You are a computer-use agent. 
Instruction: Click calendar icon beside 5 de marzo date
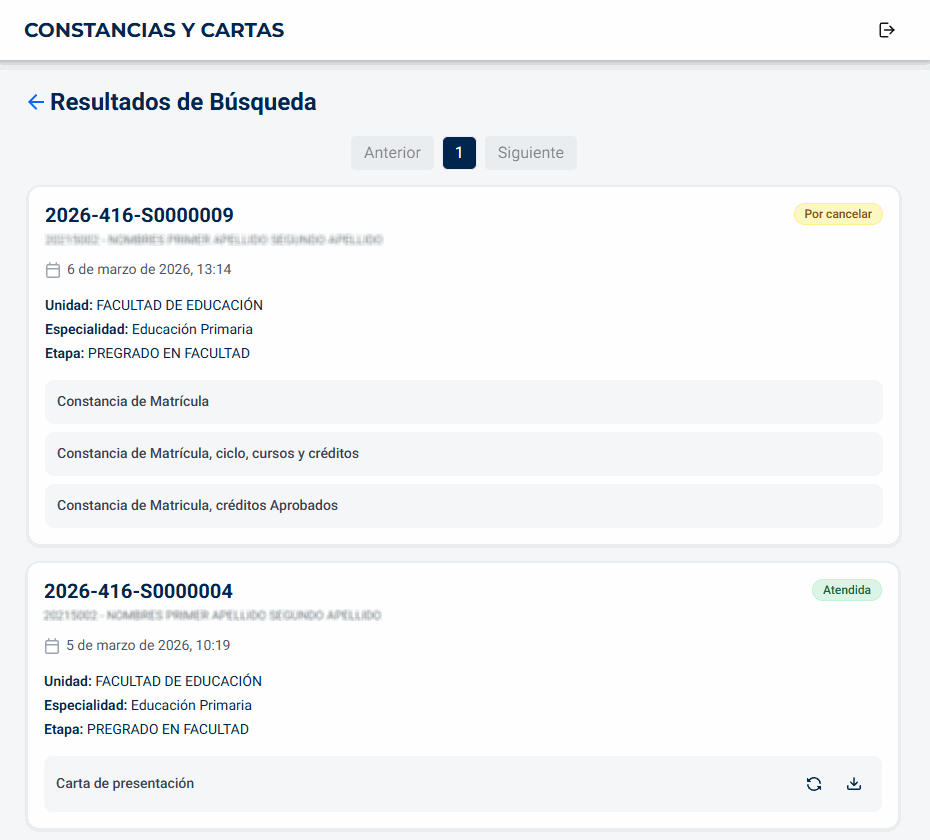point(53,646)
